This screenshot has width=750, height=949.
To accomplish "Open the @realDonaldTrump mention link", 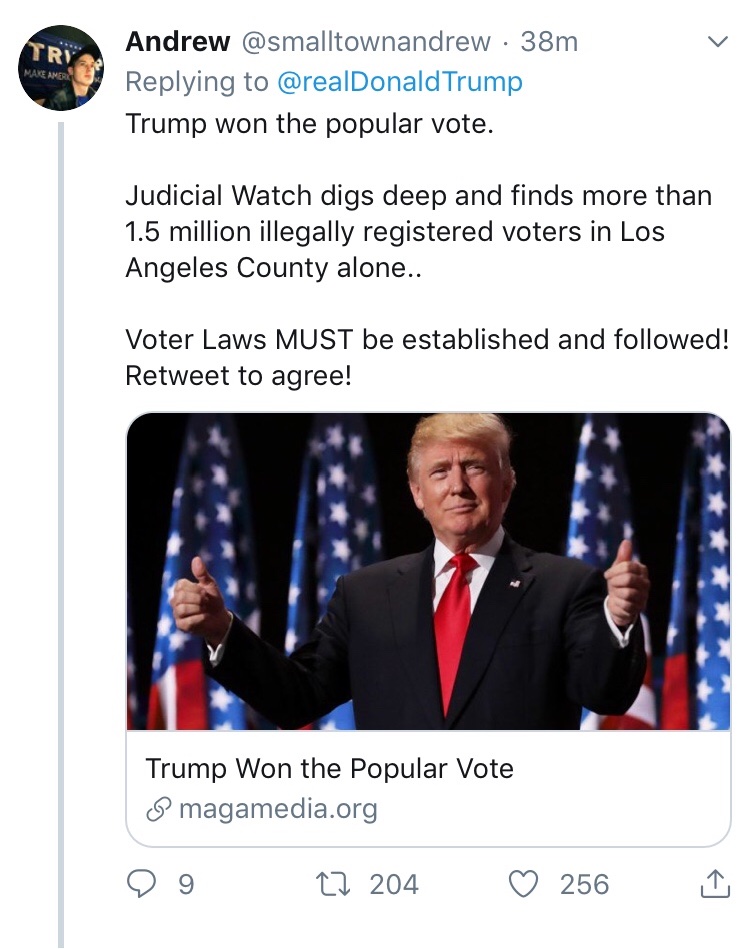I will pyautogui.click(x=399, y=82).
